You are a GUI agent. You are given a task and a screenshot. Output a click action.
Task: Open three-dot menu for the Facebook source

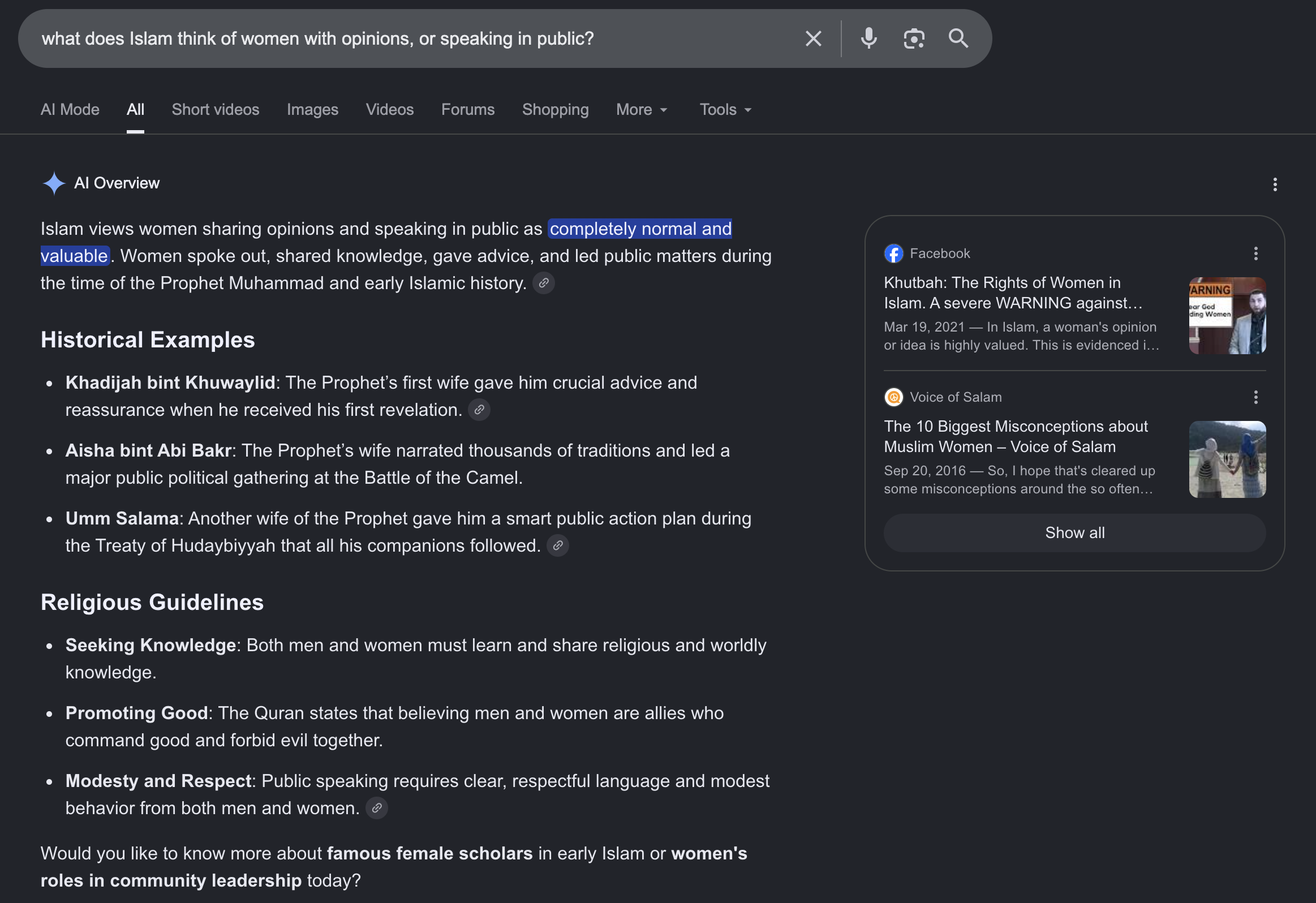pos(1255,253)
